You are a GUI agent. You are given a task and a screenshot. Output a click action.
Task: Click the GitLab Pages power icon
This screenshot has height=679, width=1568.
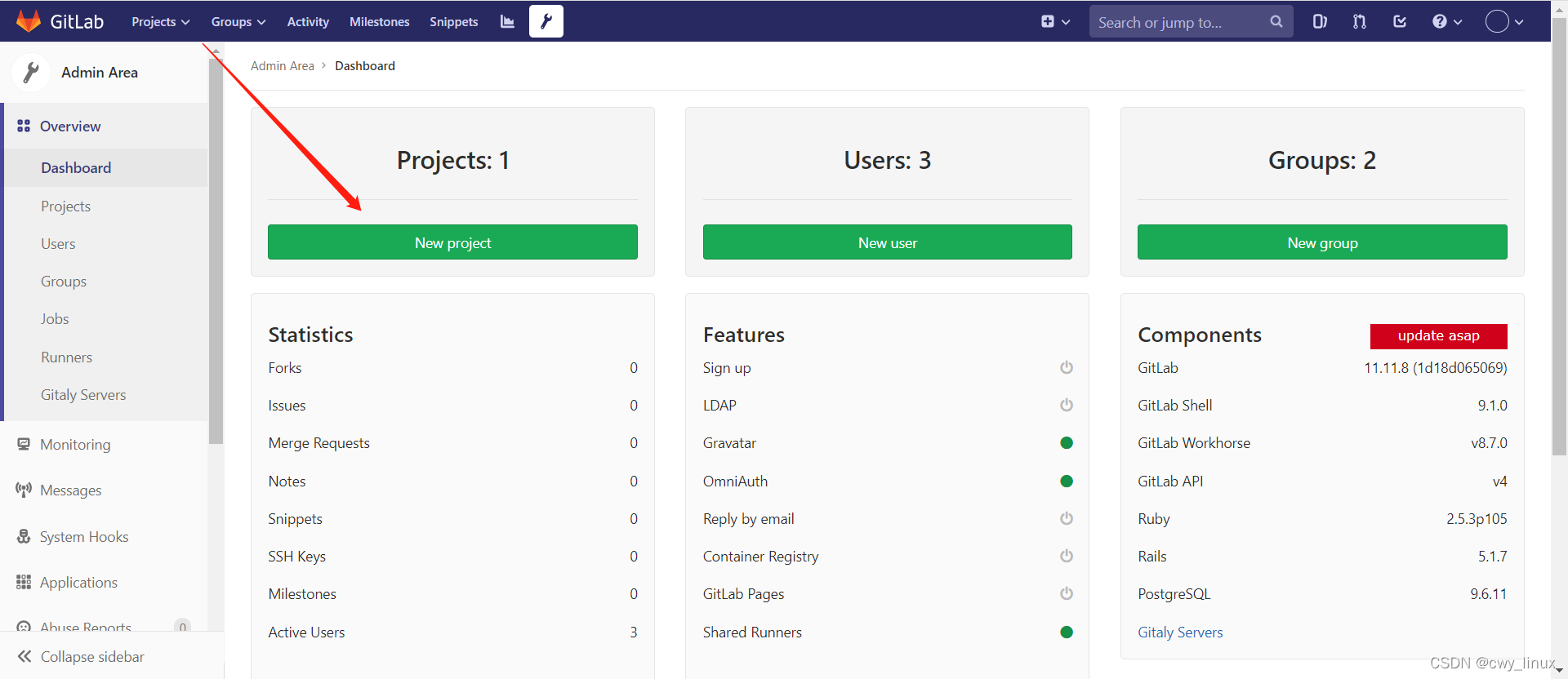tap(1067, 594)
